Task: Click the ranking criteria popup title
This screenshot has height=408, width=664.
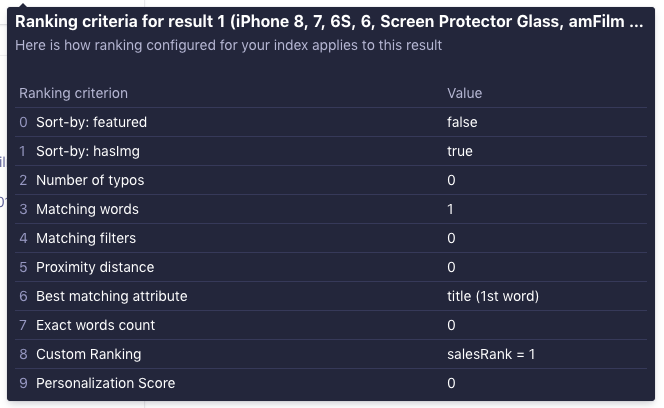Action: [x=330, y=22]
